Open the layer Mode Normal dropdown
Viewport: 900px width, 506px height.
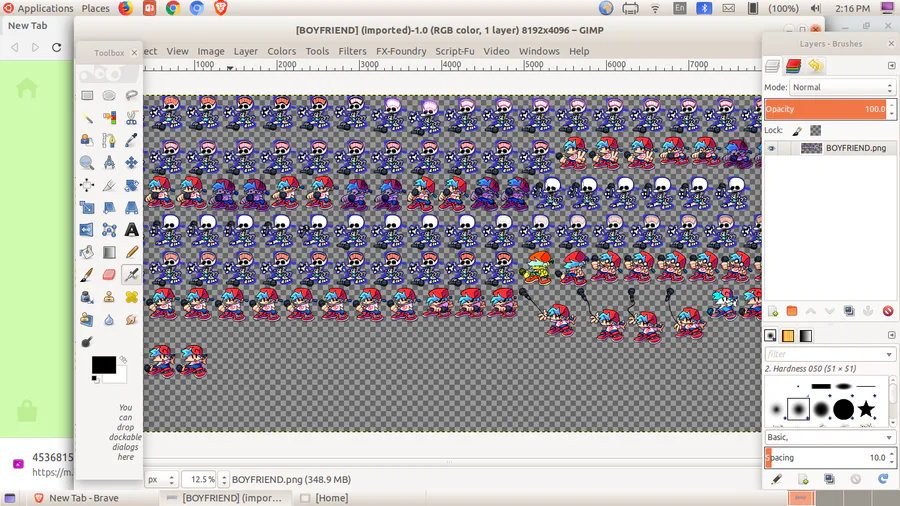coord(842,87)
